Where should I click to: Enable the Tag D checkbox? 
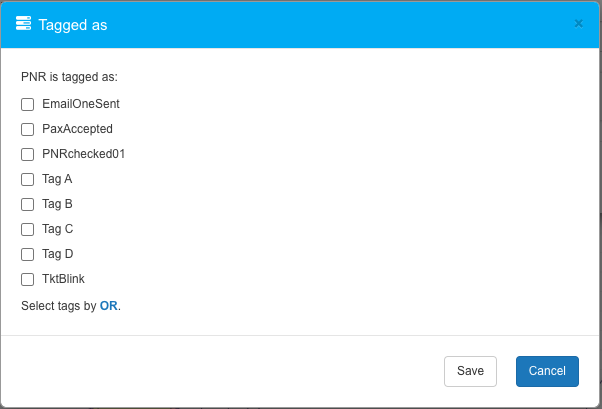click(28, 254)
